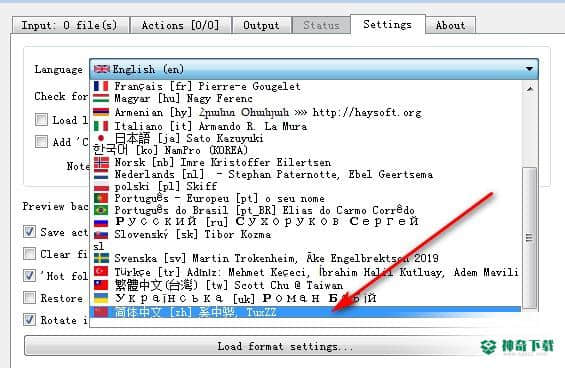Choose Norsk [nb] language option
The height and width of the screenshot is (368, 565).
click(306, 163)
